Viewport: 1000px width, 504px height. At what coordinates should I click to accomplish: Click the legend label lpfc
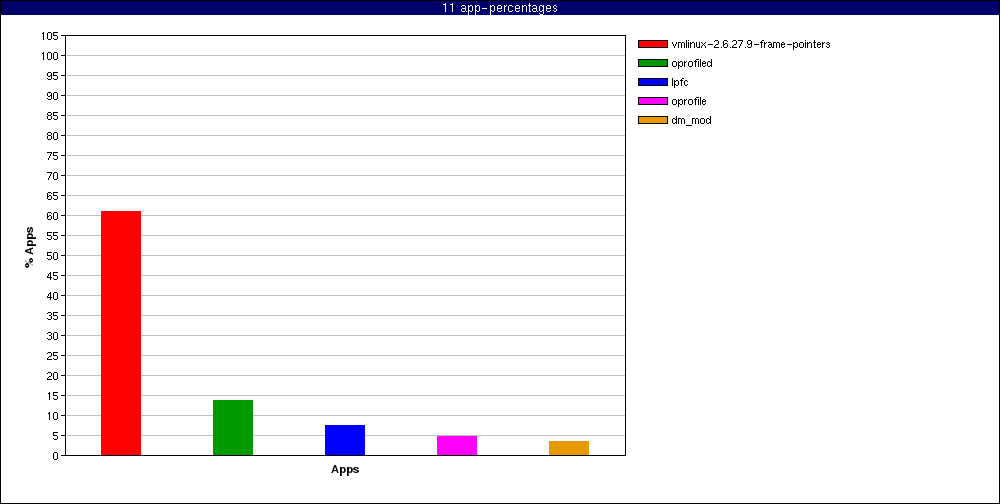point(680,82)
